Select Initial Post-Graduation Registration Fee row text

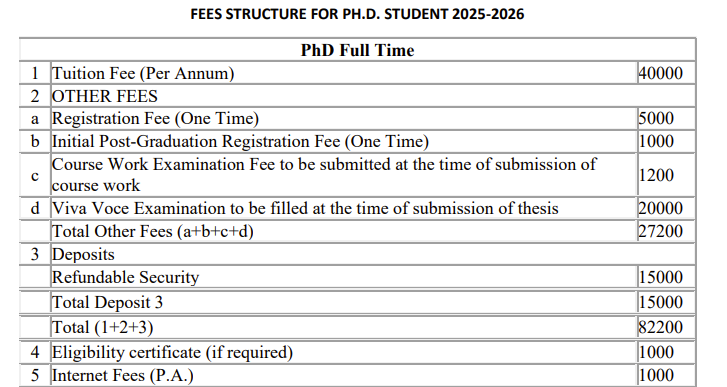(241, 141)
